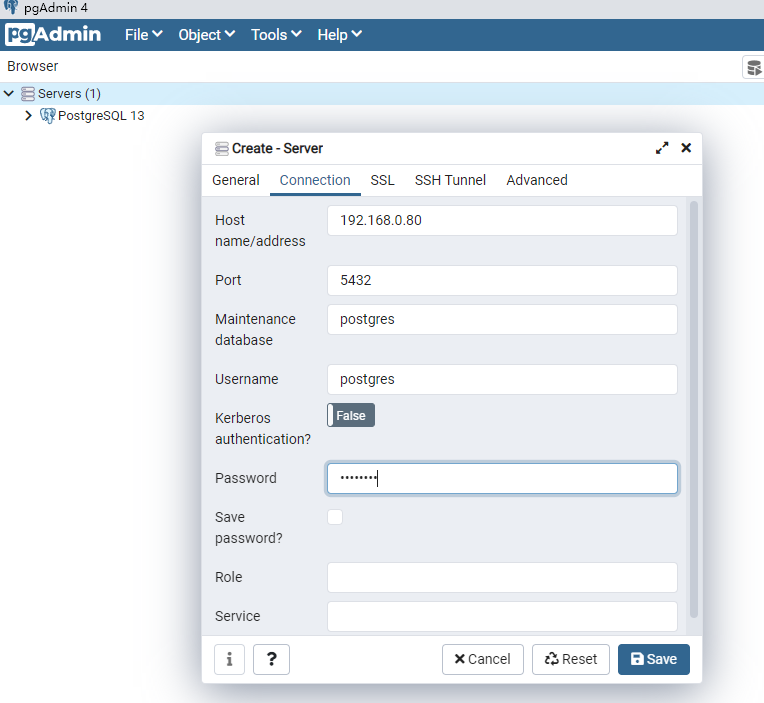Click the dialog's vertical scrollbar
Image resolution: width=764 pixels, height=703 pixels.
tap(694, 409)
